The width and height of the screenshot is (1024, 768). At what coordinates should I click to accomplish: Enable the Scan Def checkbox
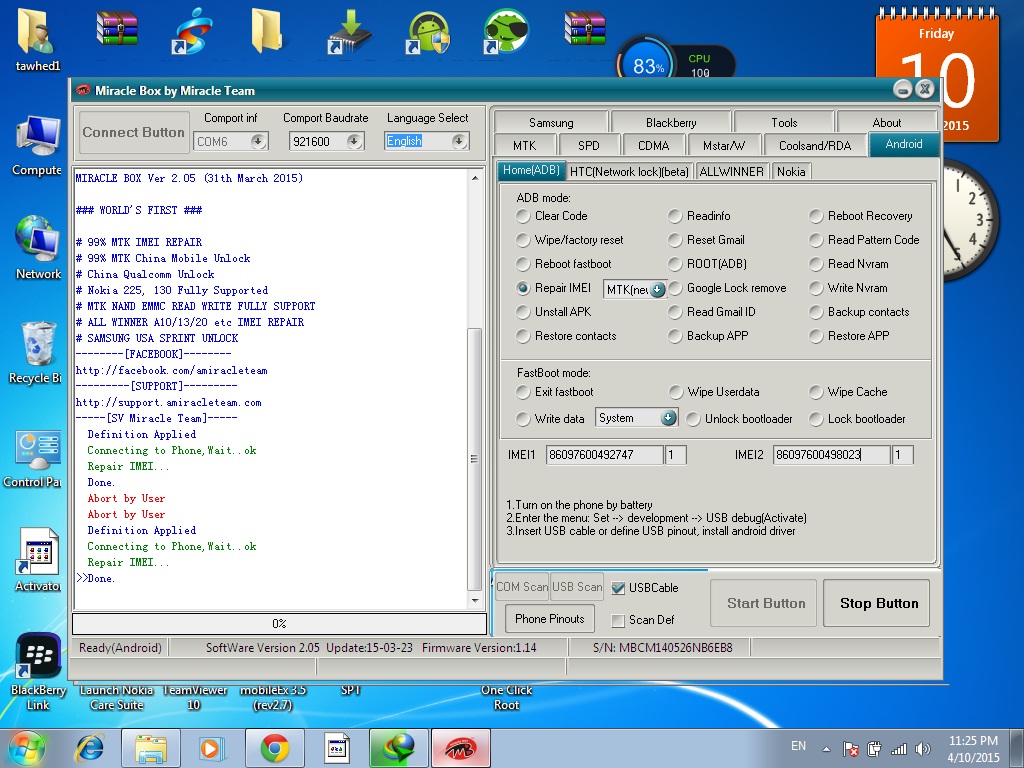click(618, 620)
